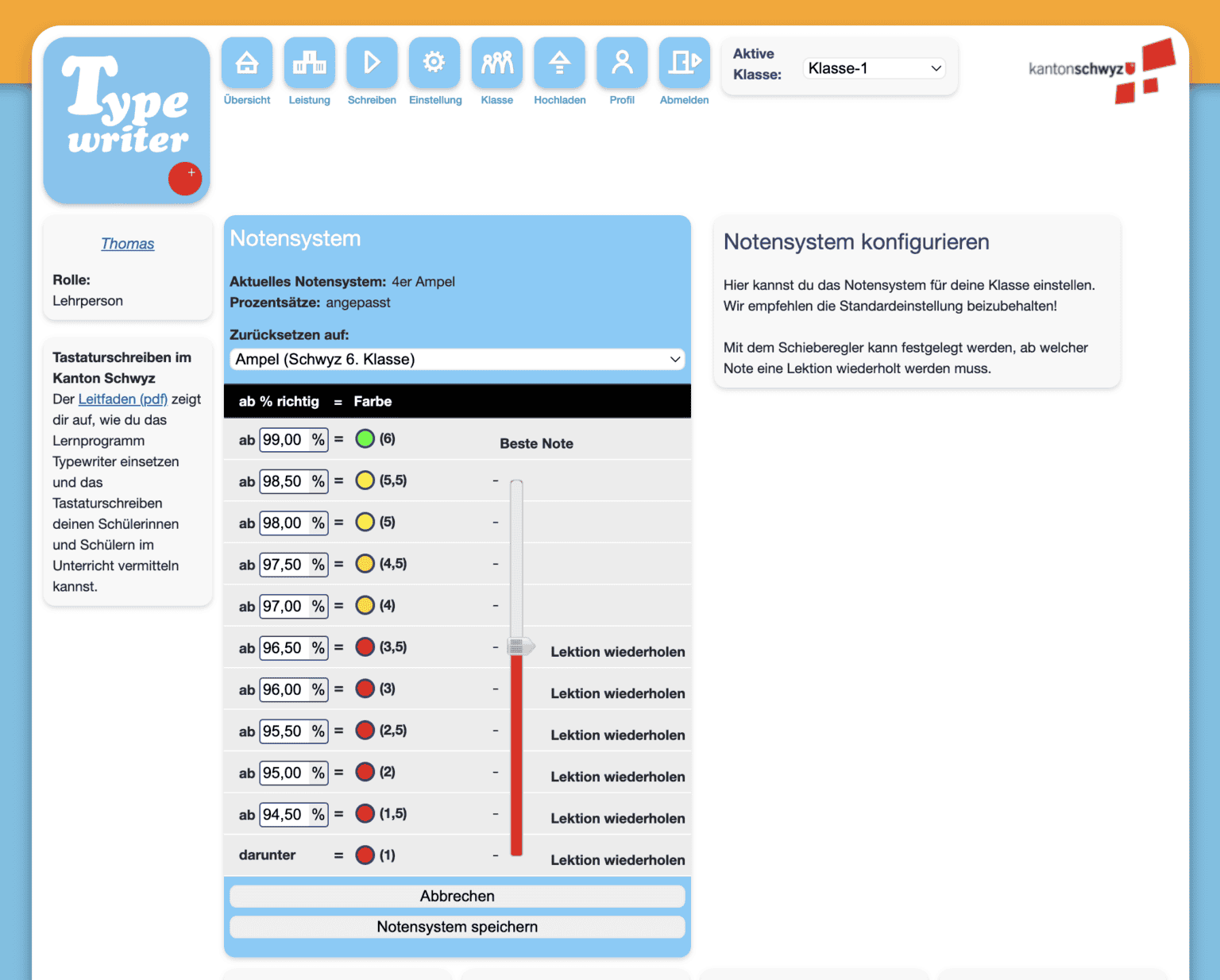Click the 99,00 percent input field
Viewport: 1220px width, 980px height.
click(x=284, y=440)
